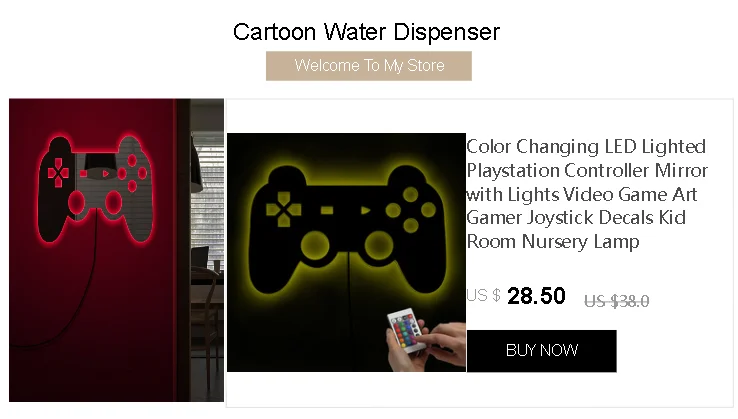Click the red left analog stick circle
This screenshot has height=419, width=738.
click(77, 202)
